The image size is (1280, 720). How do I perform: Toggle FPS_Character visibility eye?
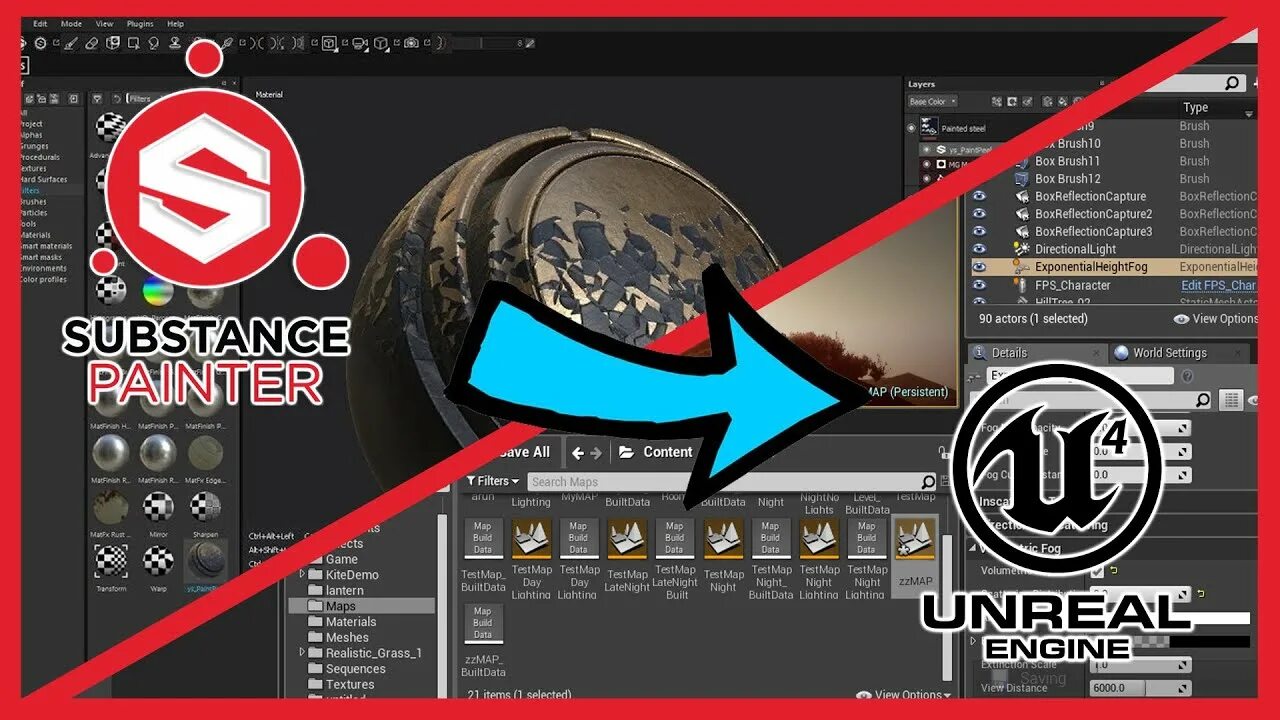point(979,285)
